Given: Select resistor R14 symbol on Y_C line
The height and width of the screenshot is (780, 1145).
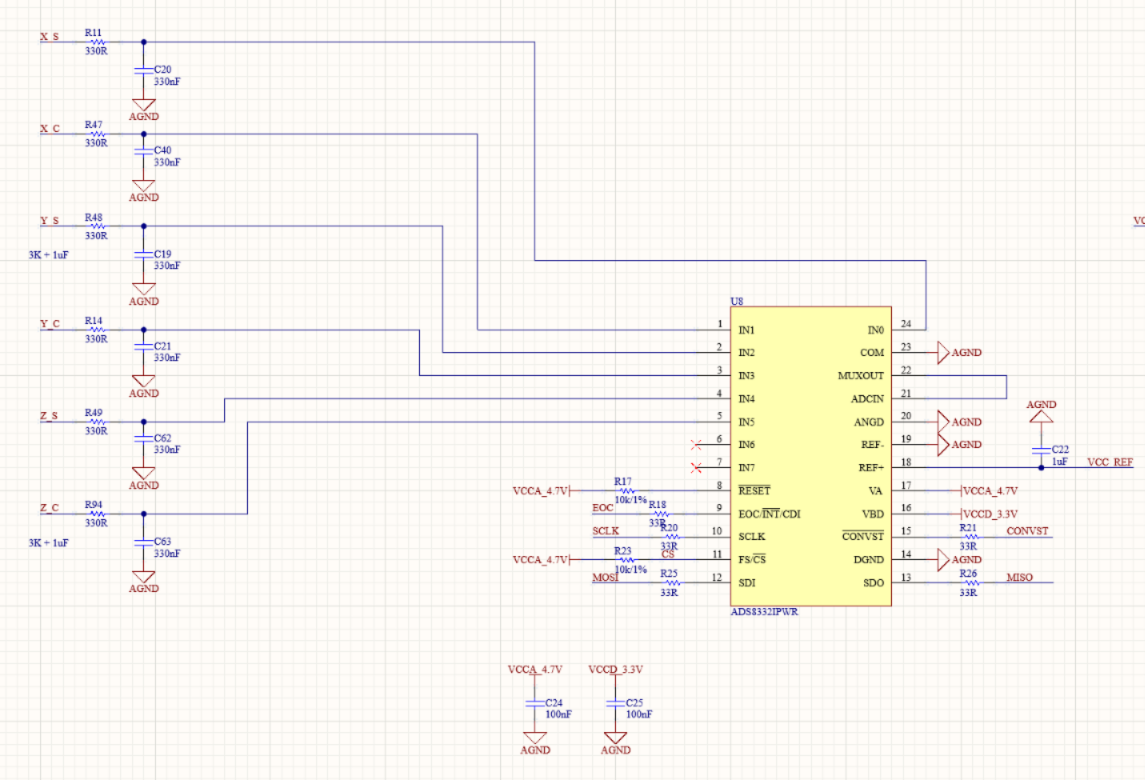Looking at the screenshot, I should [97, 330].
